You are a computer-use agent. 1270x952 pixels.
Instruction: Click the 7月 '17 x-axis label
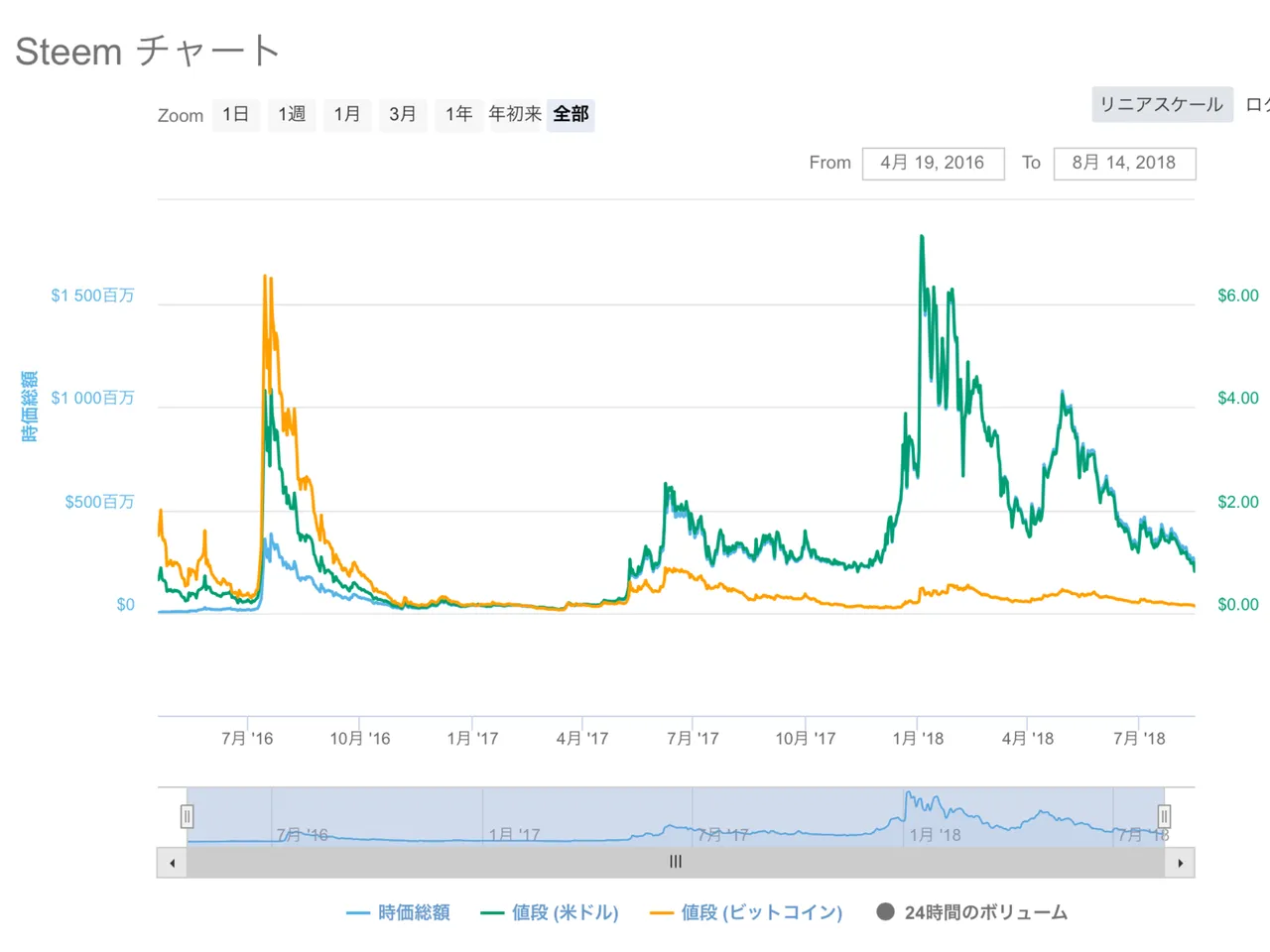[693, 739]
